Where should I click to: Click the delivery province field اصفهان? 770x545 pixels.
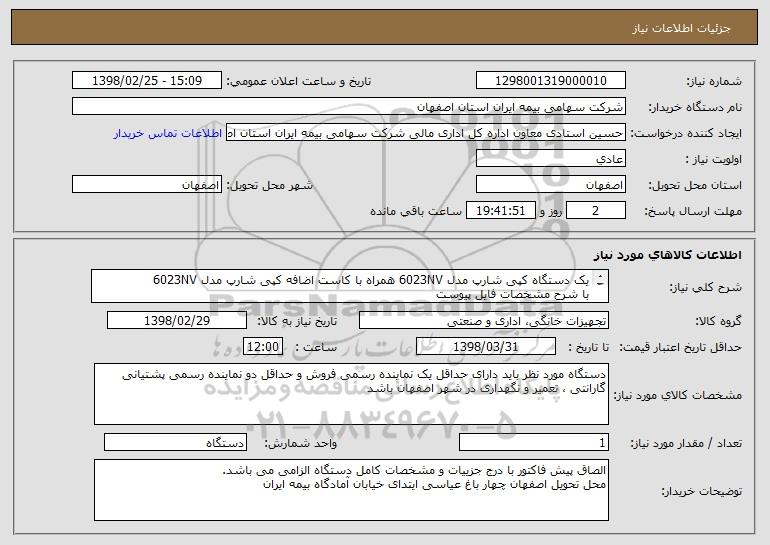[550, 185]
